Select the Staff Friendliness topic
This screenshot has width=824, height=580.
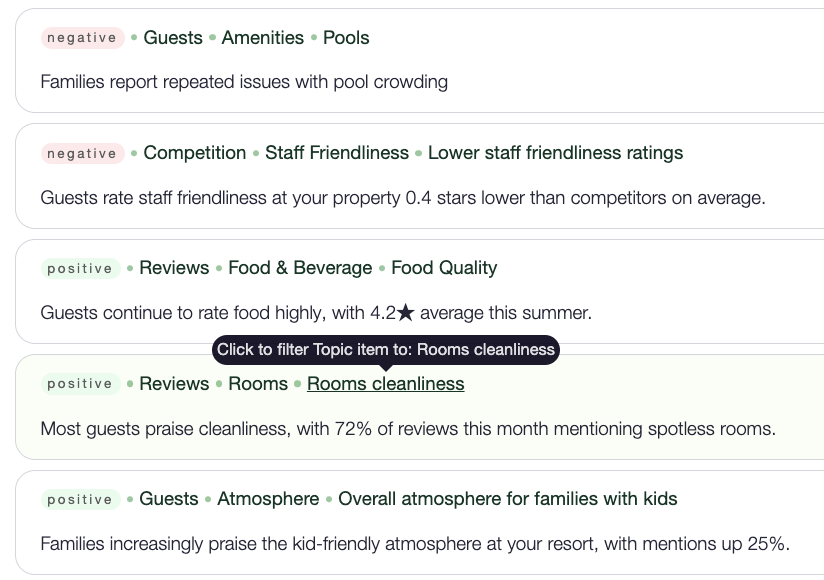pyautogui.click(x=337, y=153)
